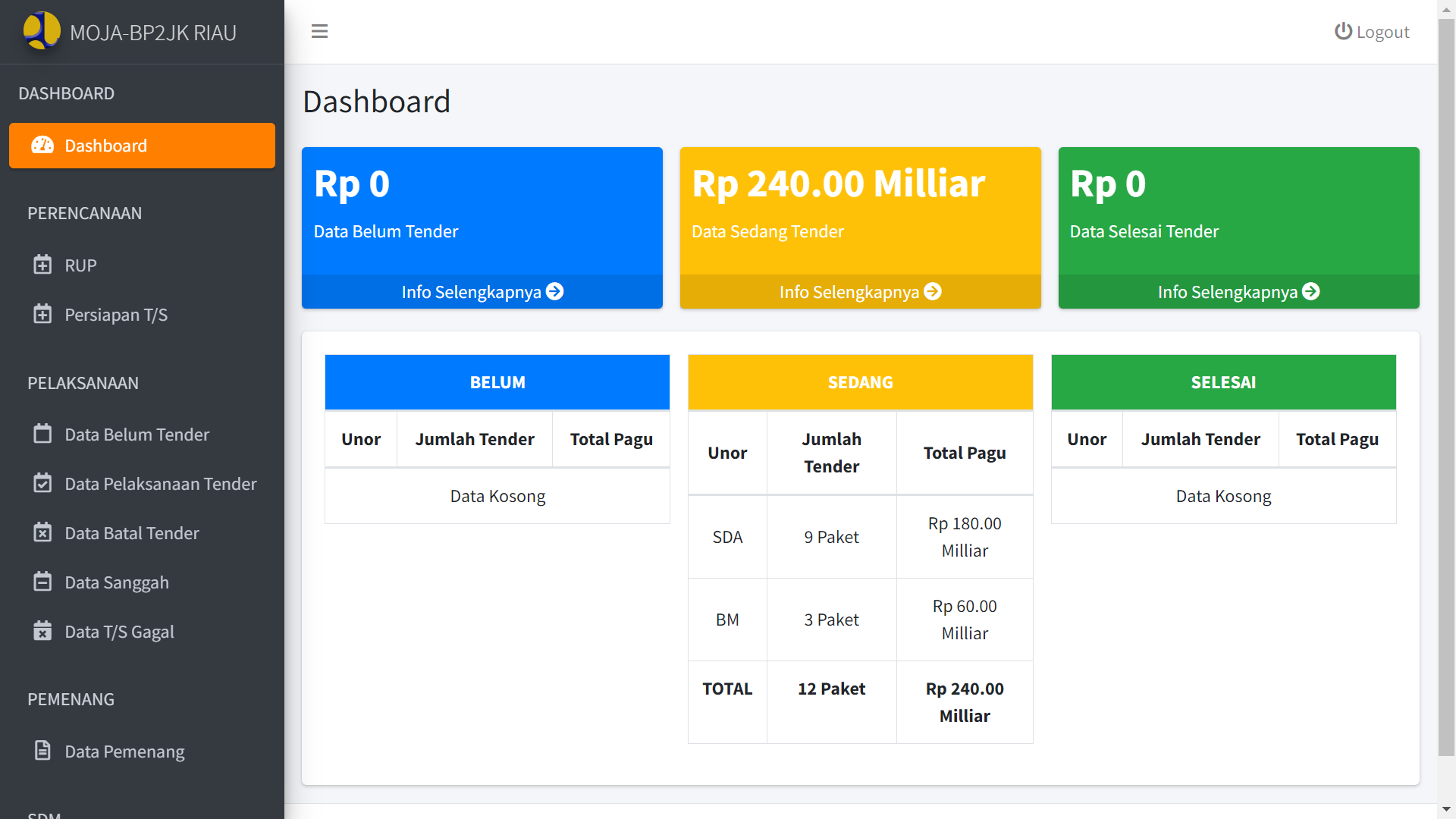Click the RUP calendar-plus icon
Viewport: 1456px width, 819px height.
[x=42, y=265]
